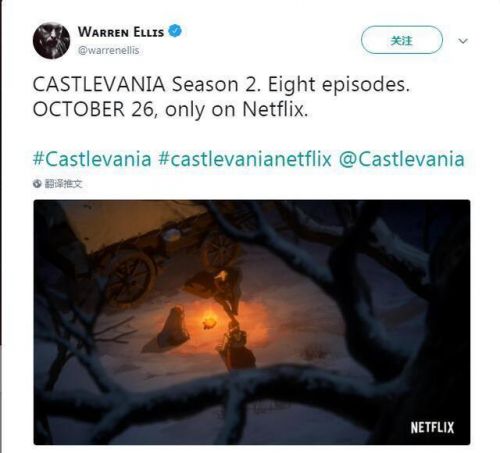Click the 关注 follow button
This screenshot has height=453, width=500.
(402, 40)
